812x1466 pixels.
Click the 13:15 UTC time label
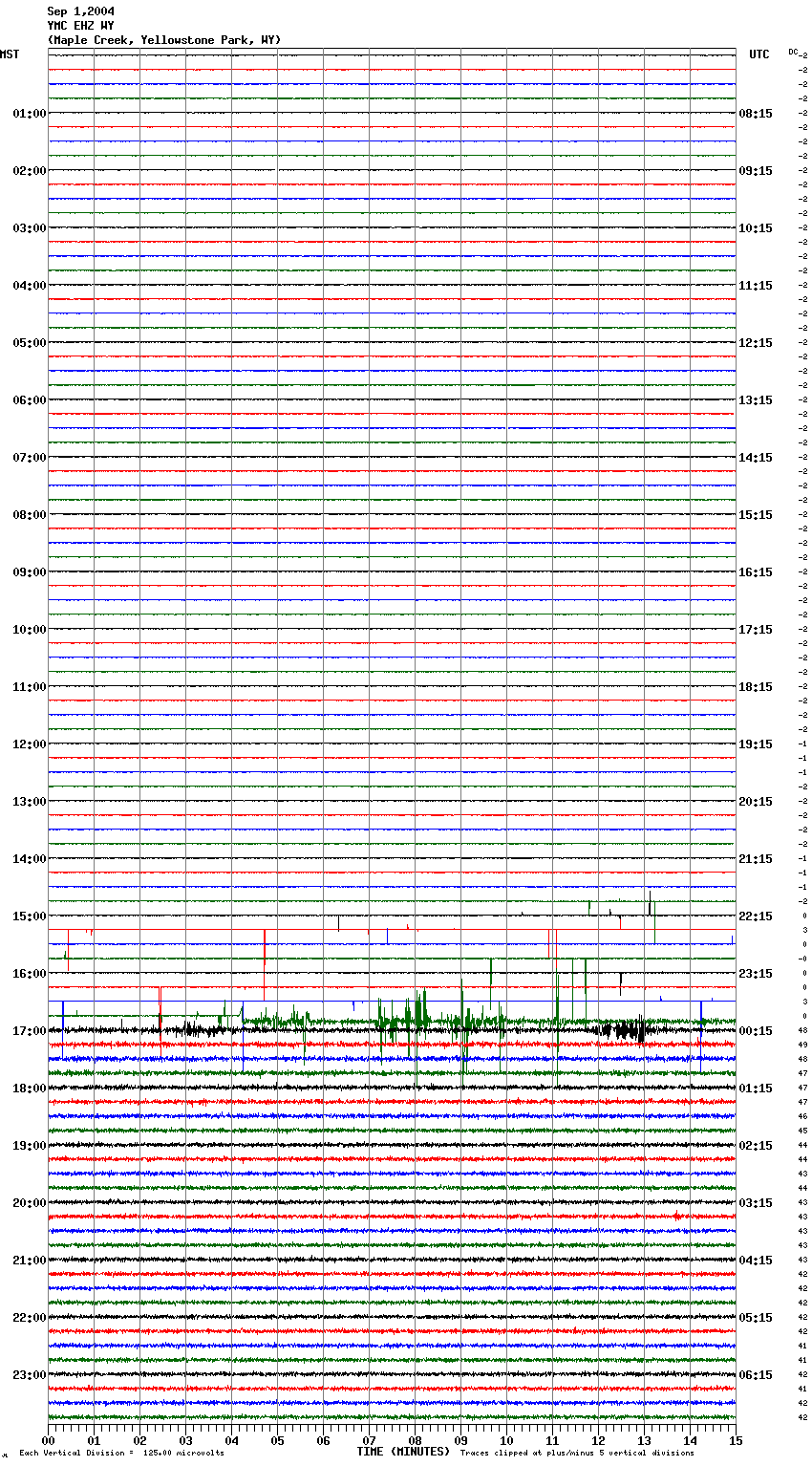pyautogui.click(x=756, y=400)
